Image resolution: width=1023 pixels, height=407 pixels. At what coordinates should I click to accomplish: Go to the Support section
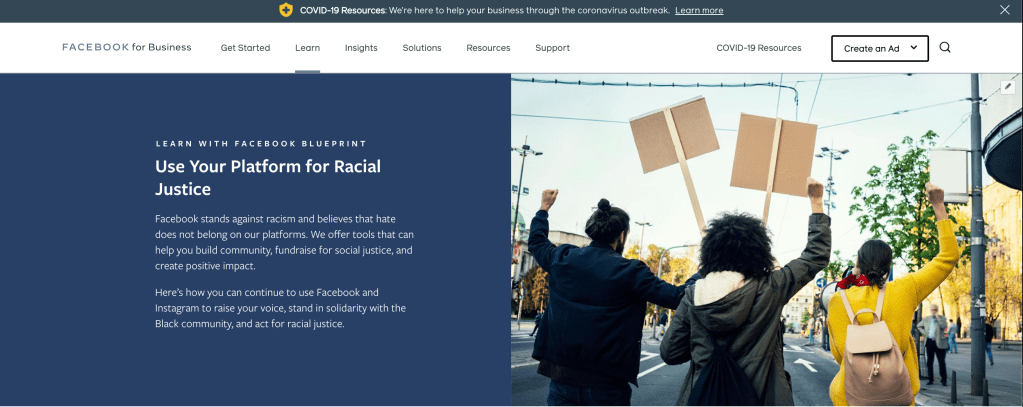click(552, 48)
